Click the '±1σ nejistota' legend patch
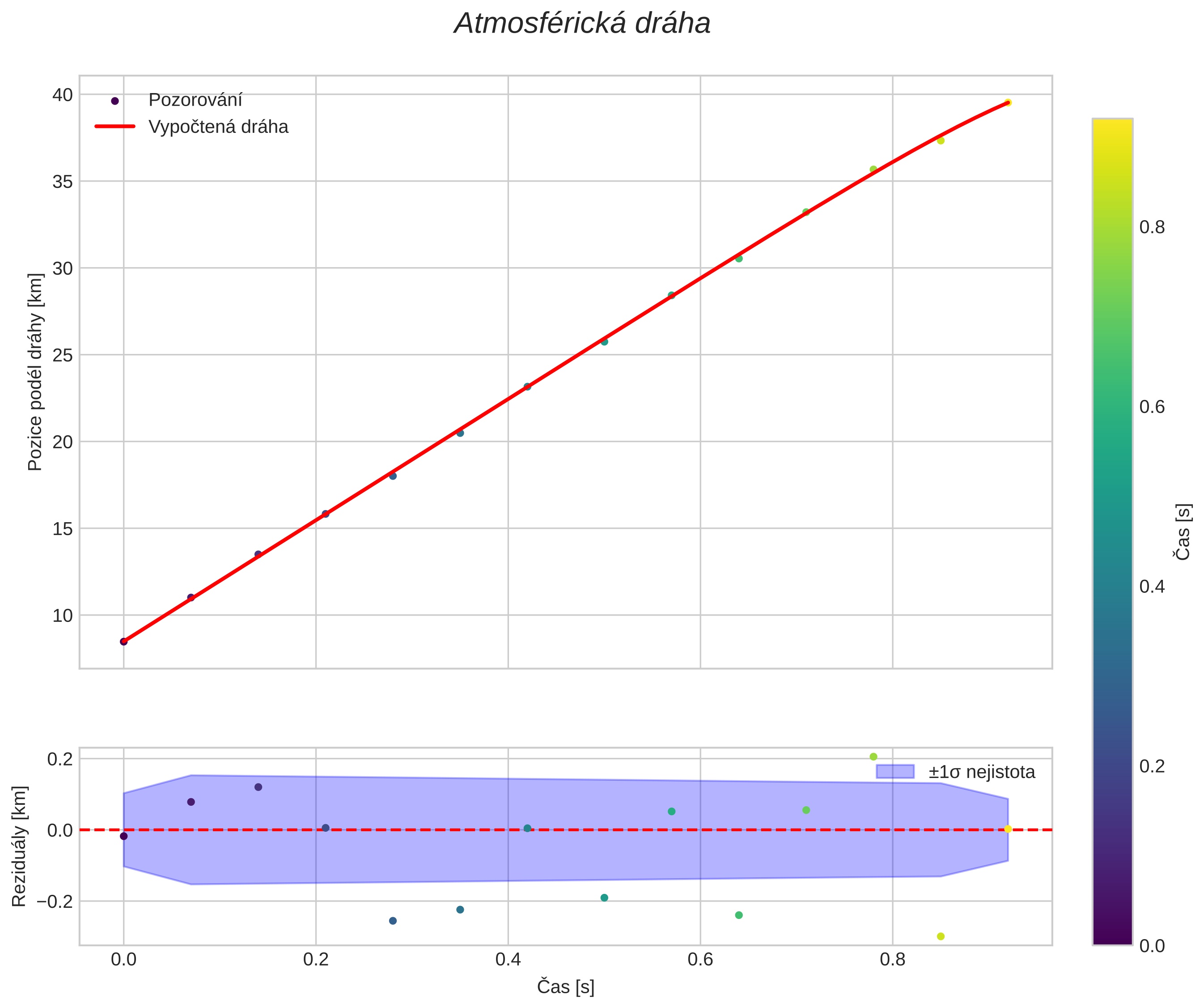This screenshot has height=1008, width=1204. pyautogui.click(x=895, y=772)
